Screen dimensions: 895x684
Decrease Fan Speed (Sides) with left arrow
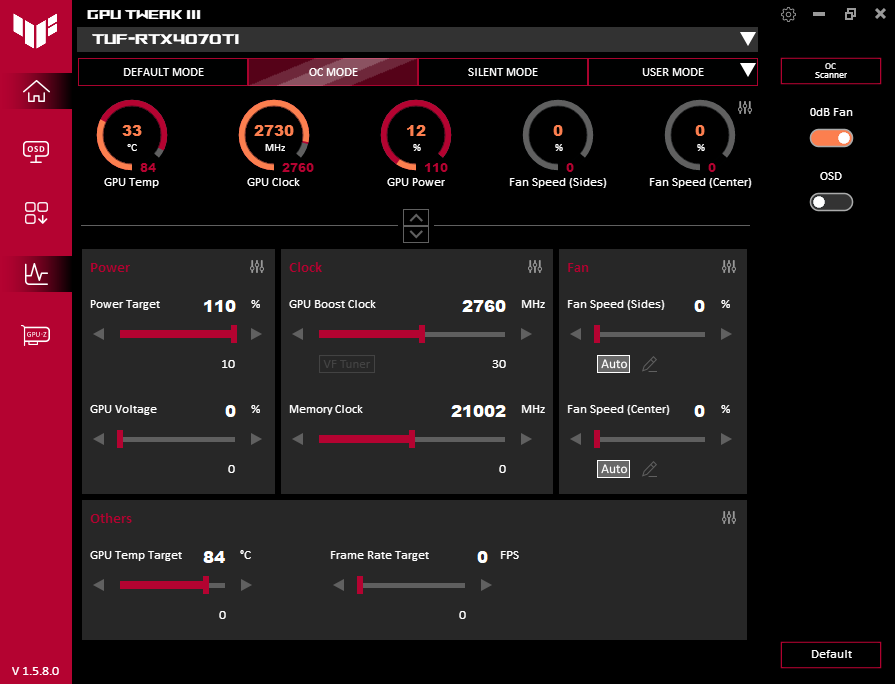(575, 334)
